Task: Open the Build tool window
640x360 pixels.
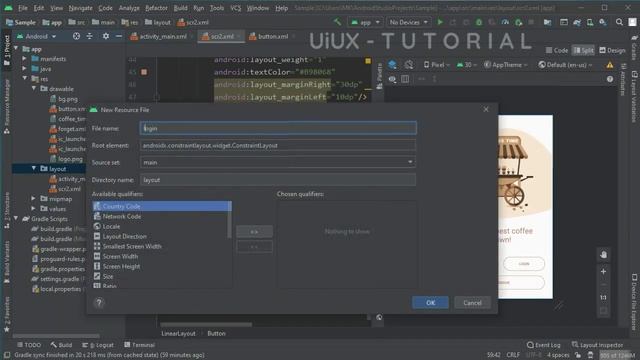Action: click(x=61, y=345)
